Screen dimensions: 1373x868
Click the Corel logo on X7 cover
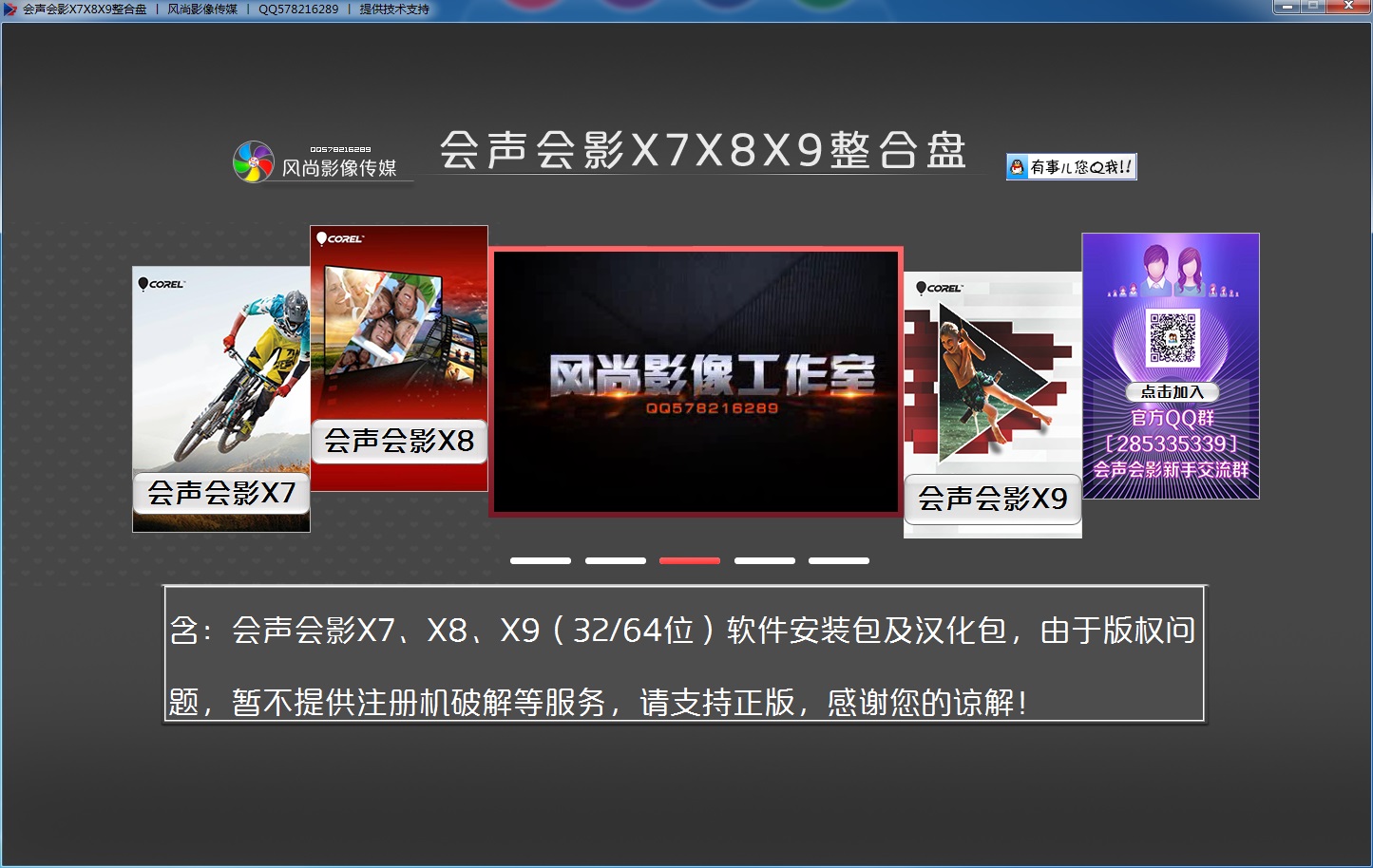click(162, 283)
